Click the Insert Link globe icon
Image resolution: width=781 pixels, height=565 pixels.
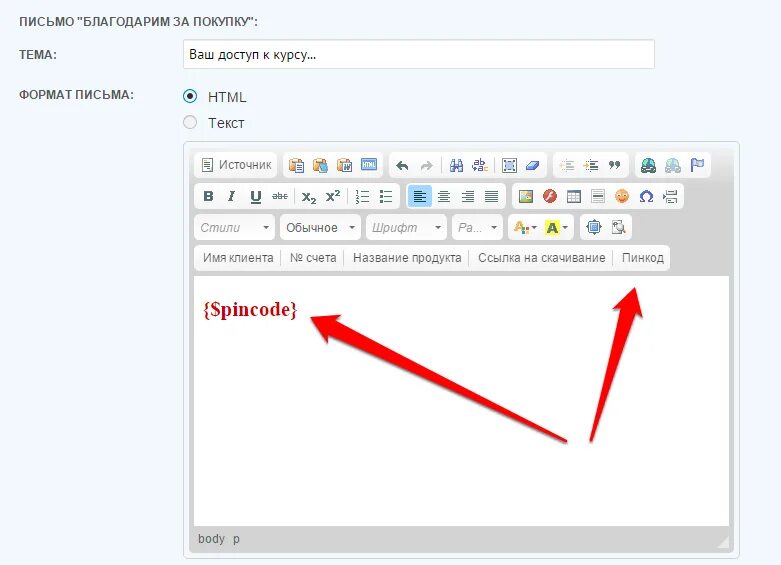click(649, 165)
